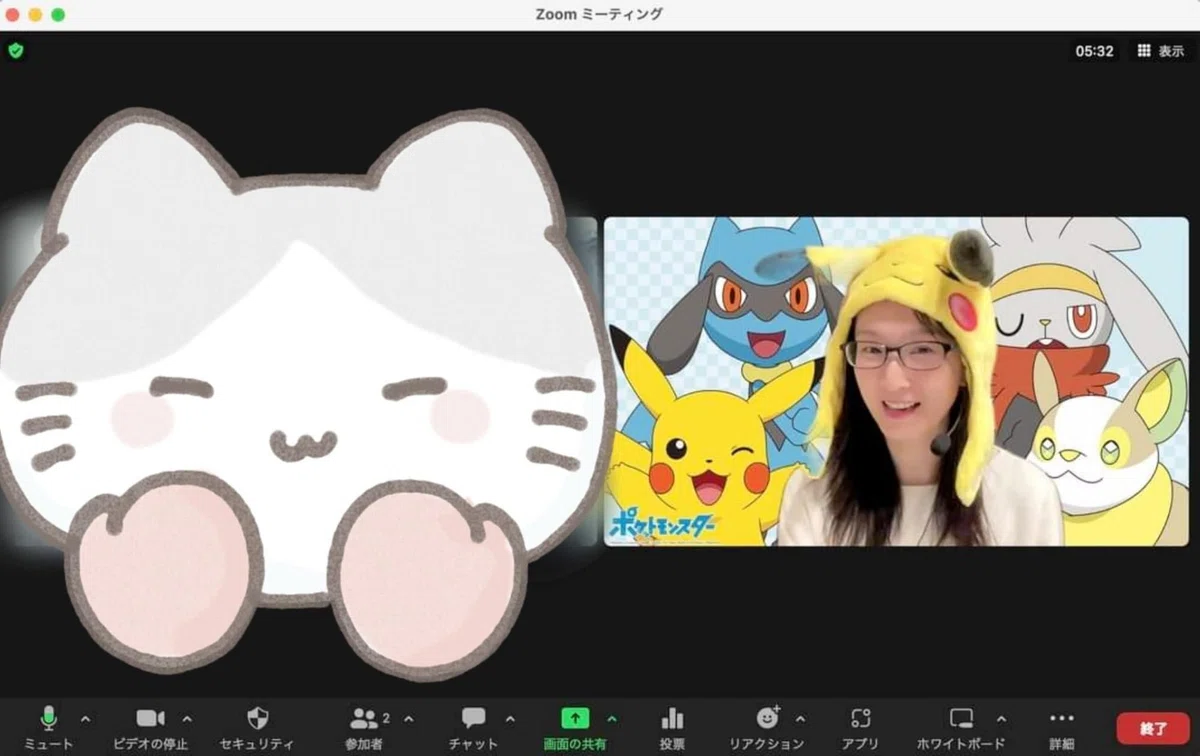Expand the chevron beside ホワイトボード
Screen dimensions: 1200x756
coord(1001,719)
